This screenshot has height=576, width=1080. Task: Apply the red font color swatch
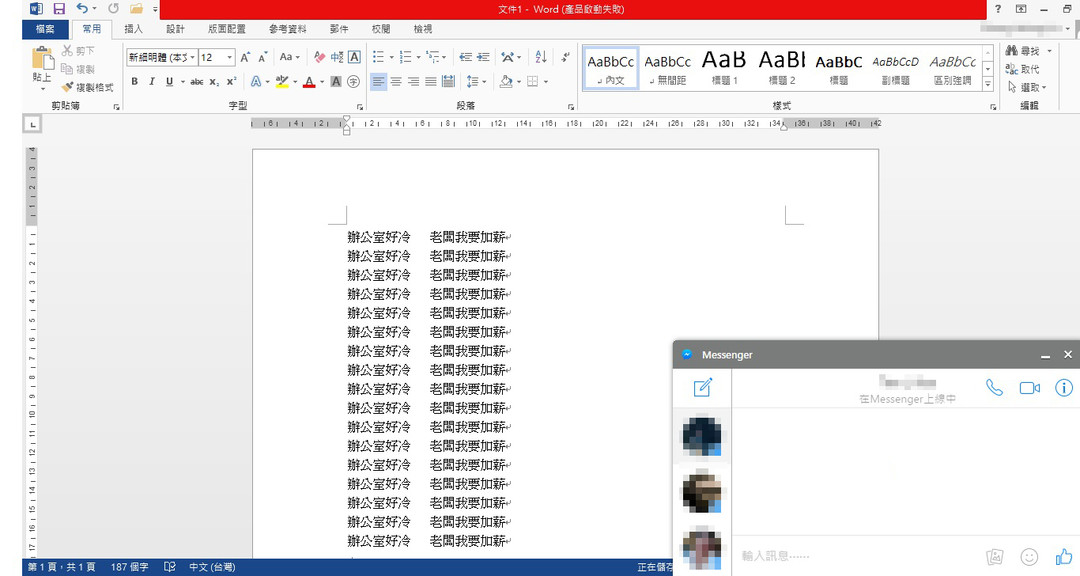pyautogui.click(x=309, y=81)
